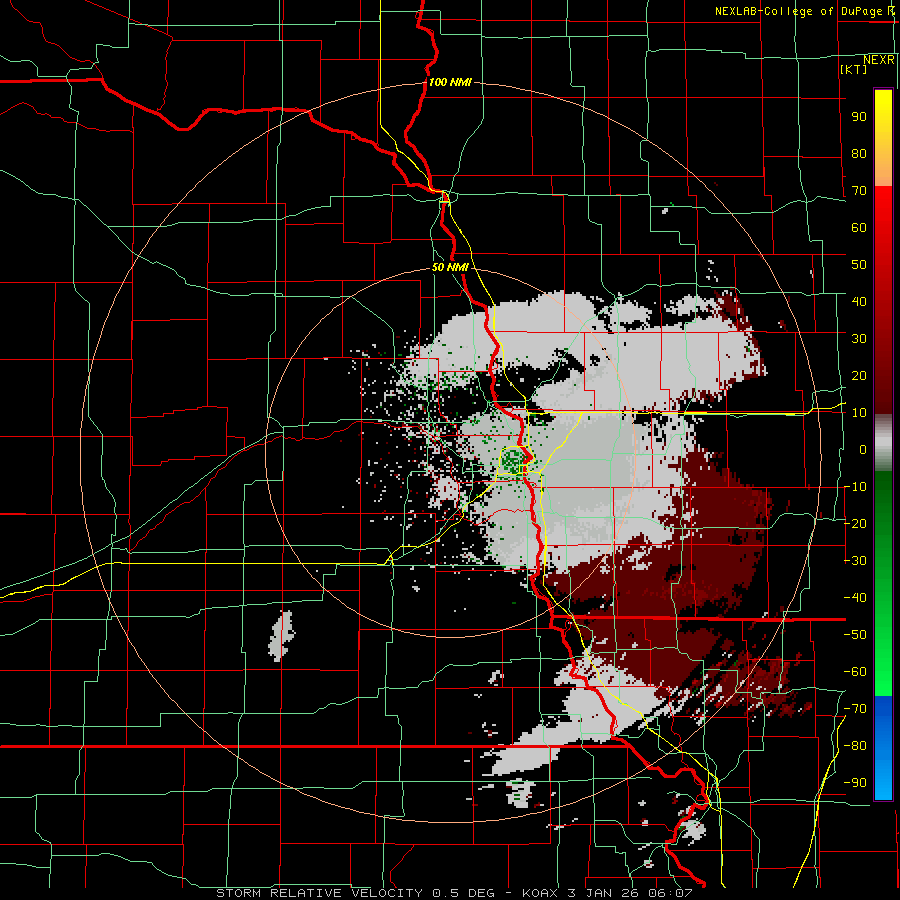Click the "[KT]" units label above the color scale

[854, 69]
